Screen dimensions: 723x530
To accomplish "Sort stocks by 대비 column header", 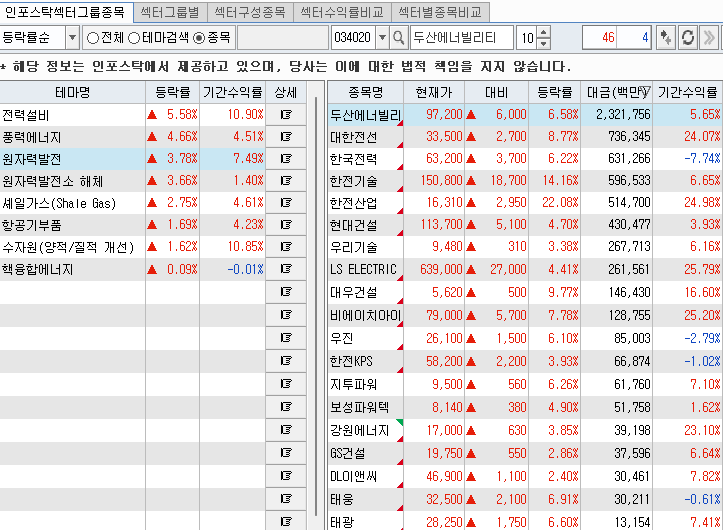I will (x=497, y=92).
